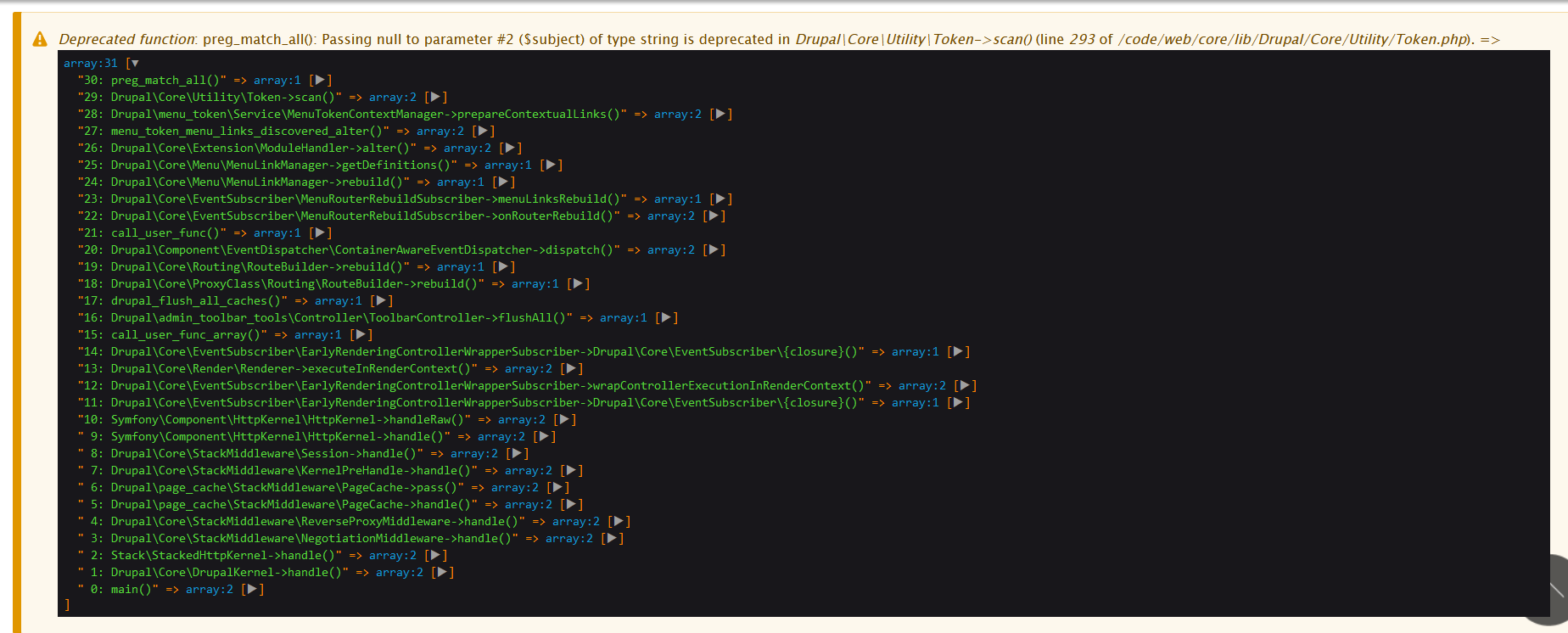Expand array for 22: onRouterRebuild()

pos(714,216)
